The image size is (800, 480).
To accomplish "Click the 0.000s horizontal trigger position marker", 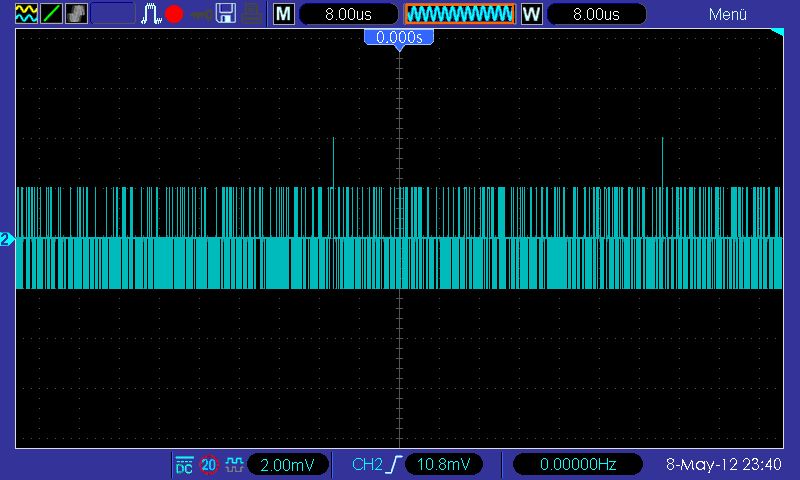I will coord(399,39).
